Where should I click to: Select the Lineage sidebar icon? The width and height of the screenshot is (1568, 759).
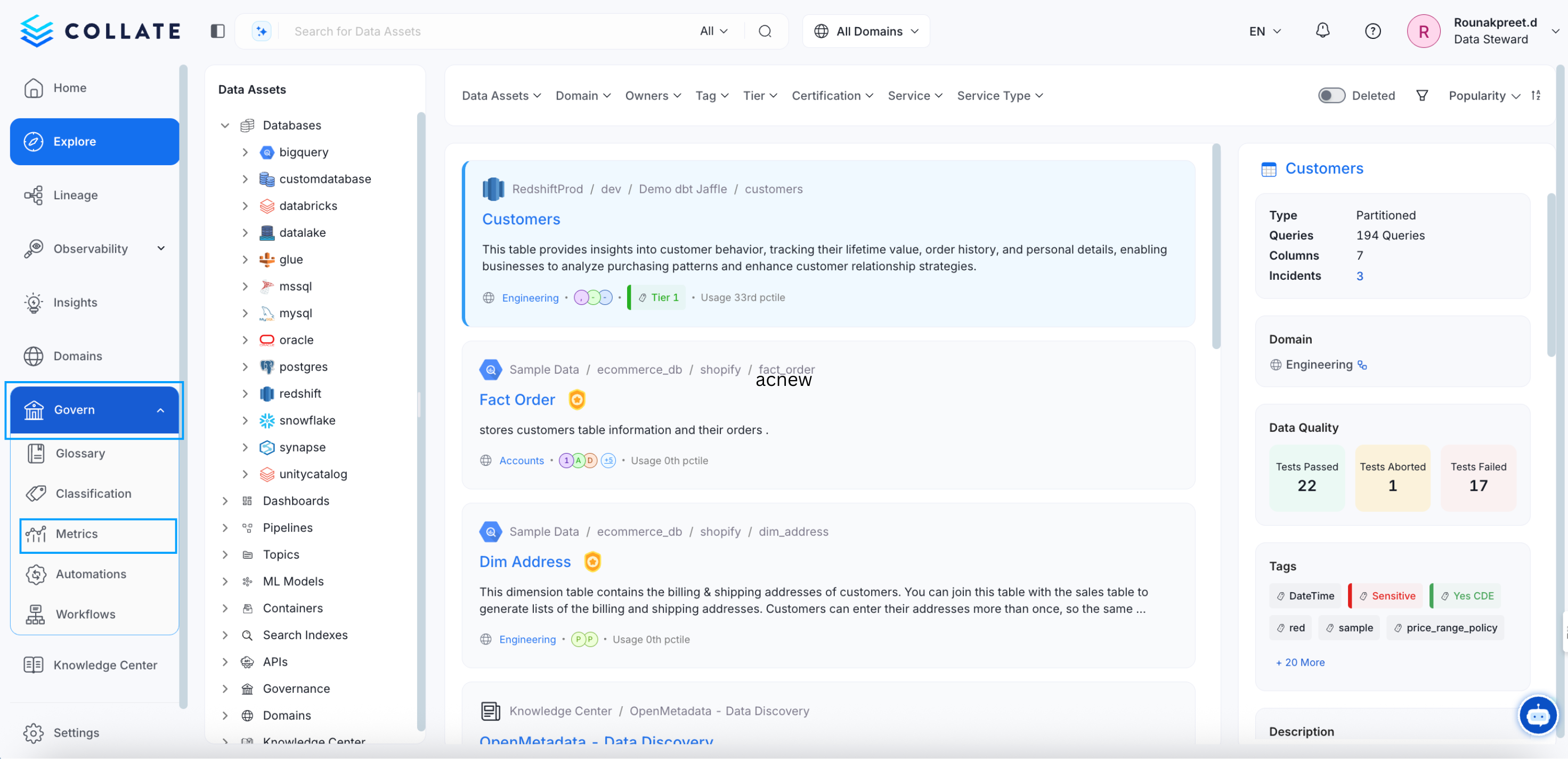(34, 195)
